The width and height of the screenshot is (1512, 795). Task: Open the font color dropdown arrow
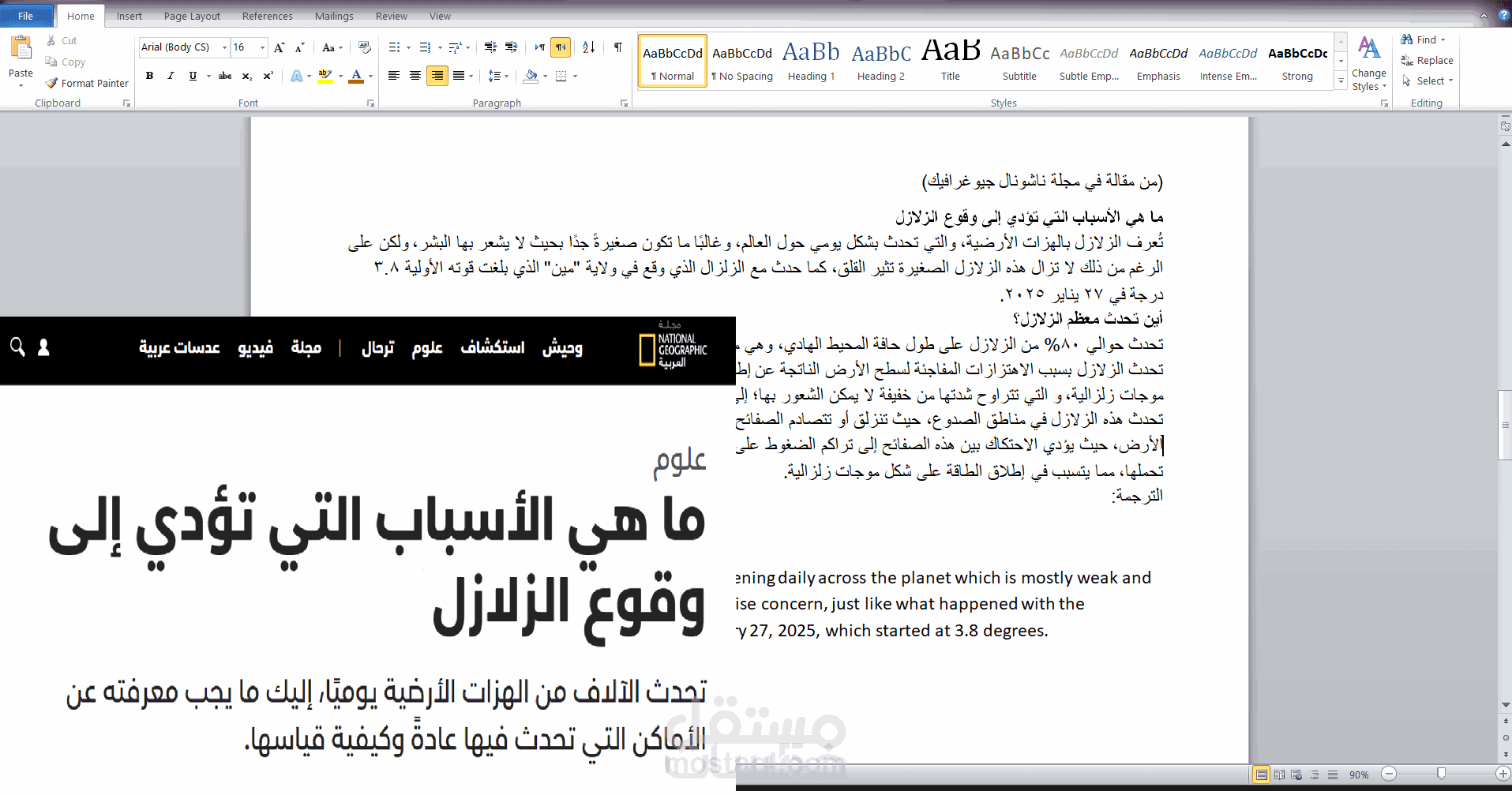370,77
